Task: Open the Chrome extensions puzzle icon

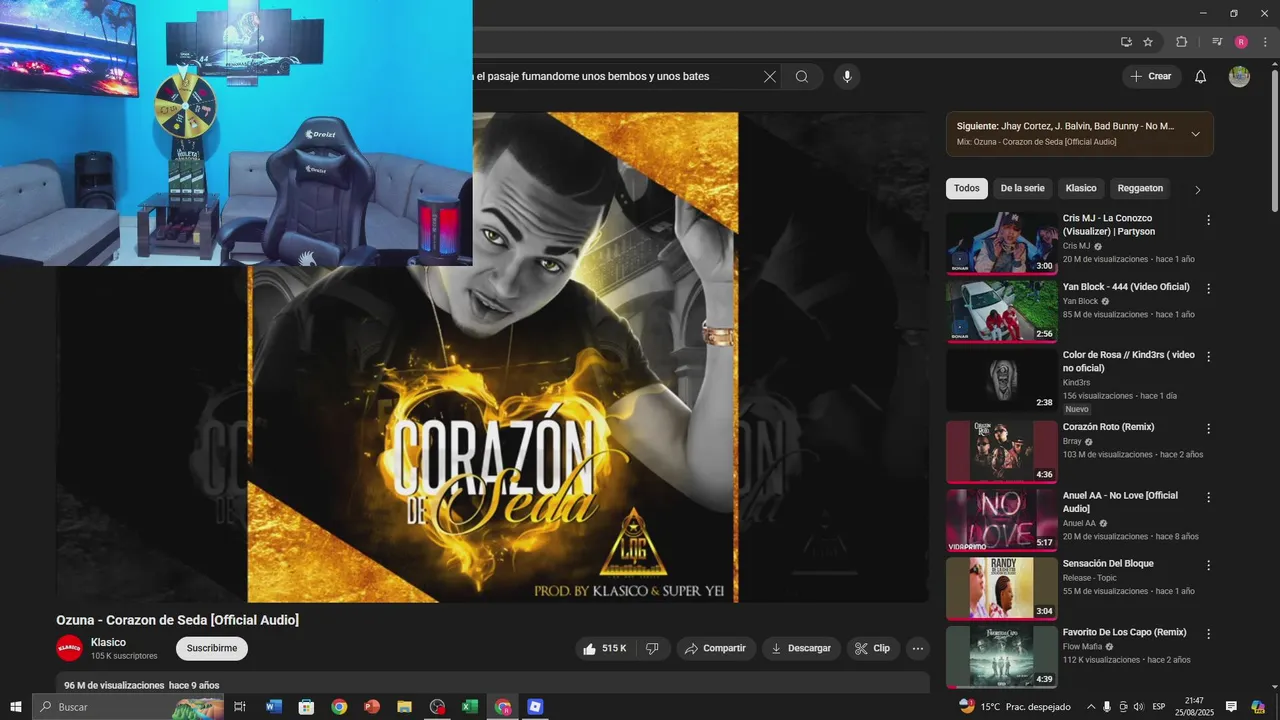Action: click(1181, 42)
